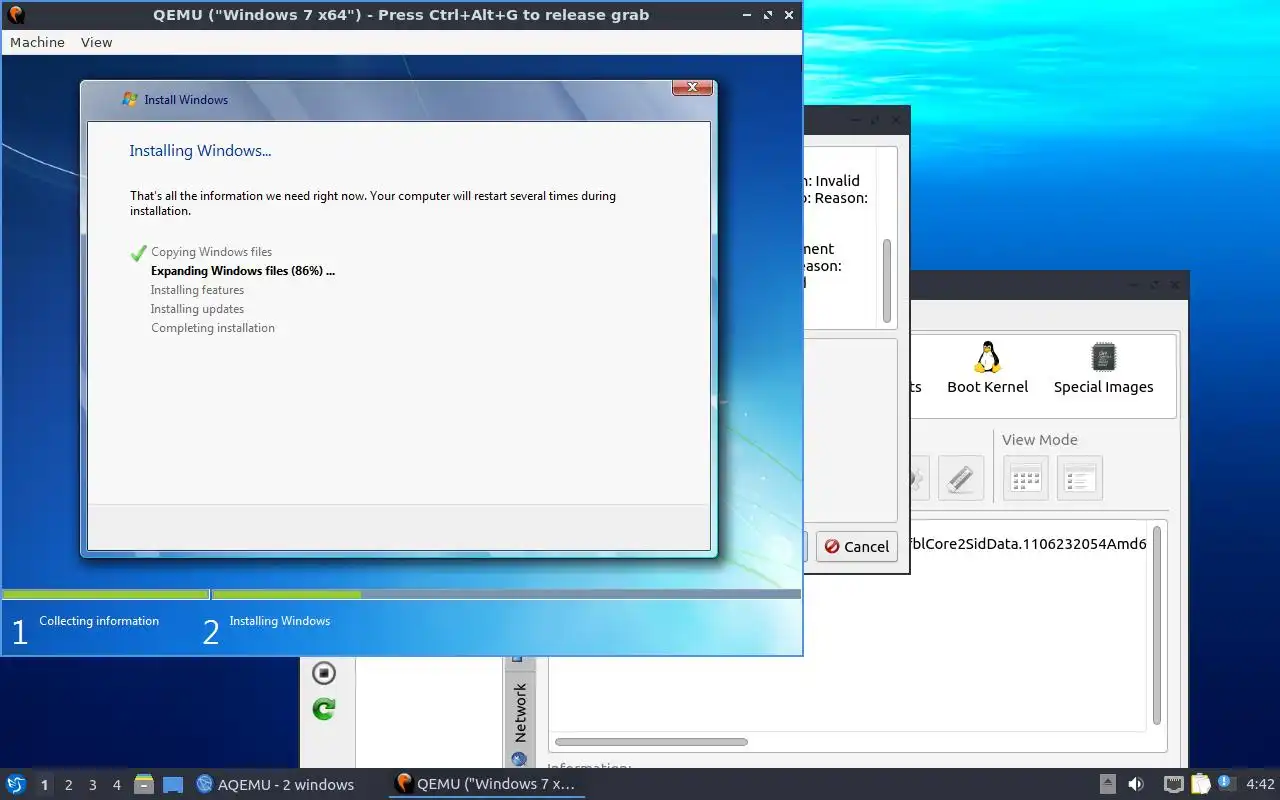Open Special Images in AQEMU window

pos(1103,368)
